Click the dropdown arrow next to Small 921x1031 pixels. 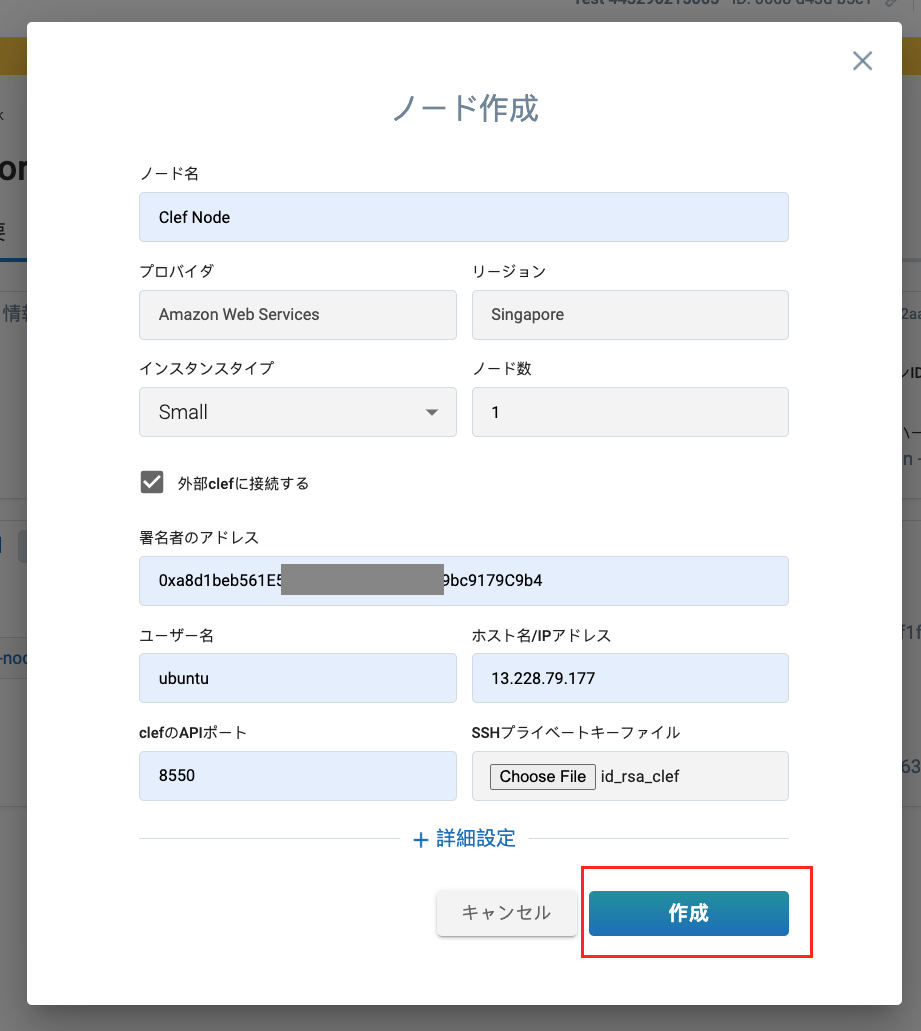431,412
